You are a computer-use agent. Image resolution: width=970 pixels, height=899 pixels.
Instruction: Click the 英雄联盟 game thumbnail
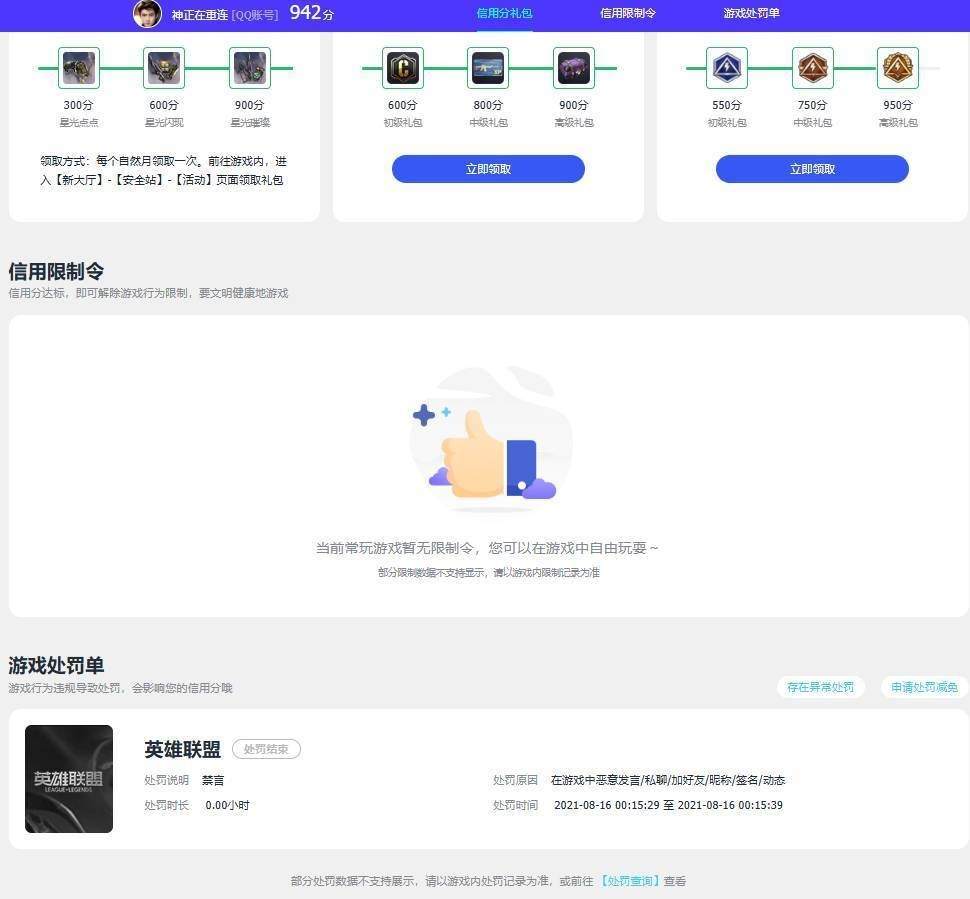click(69, 778)
